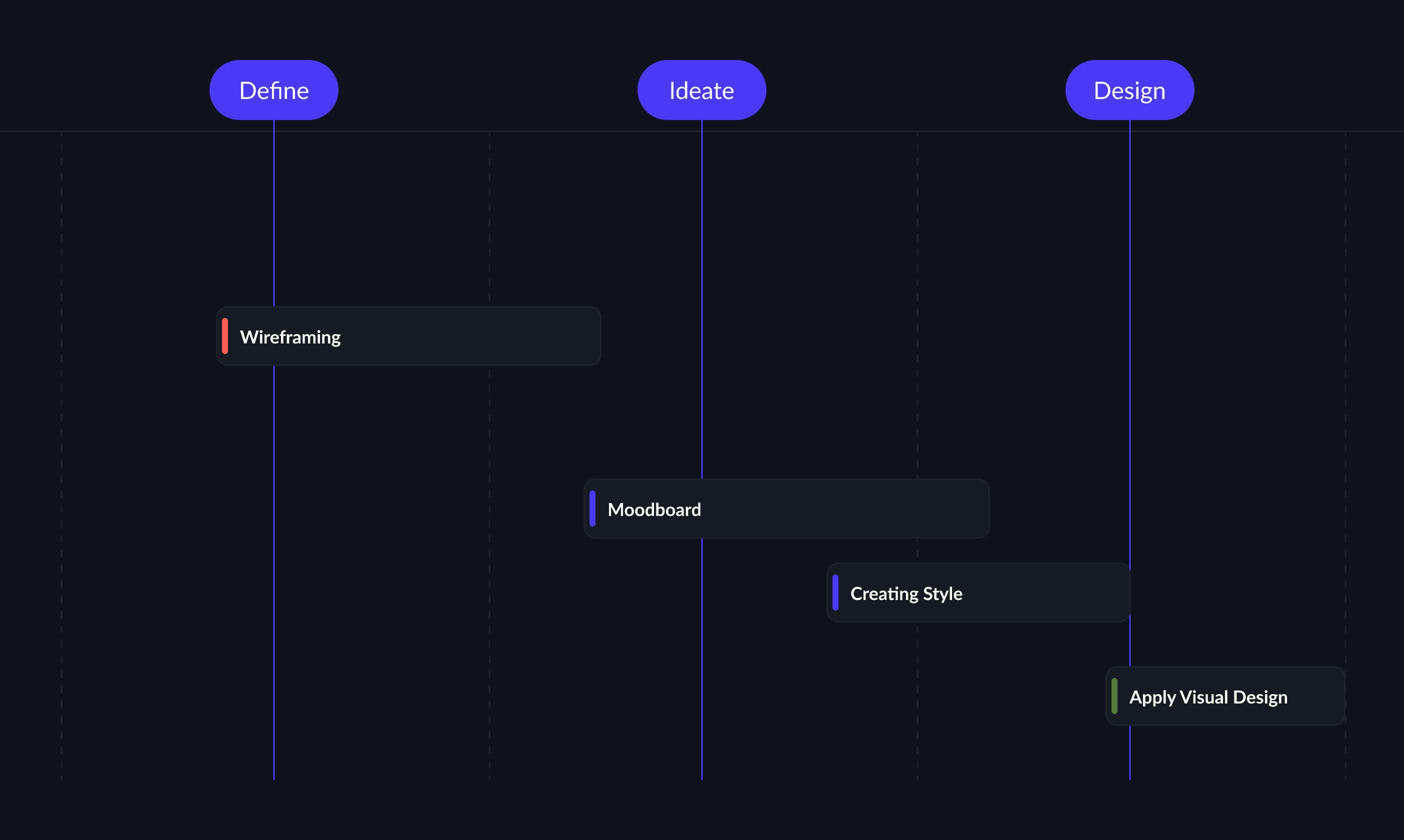Click the green bar on Apply Visual Design
The image size is (1404, 840).
(1114, 696)
